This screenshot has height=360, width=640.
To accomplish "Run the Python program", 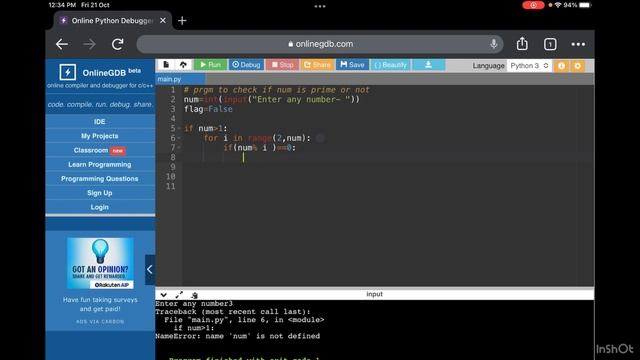I will click(x=210, y=65).
